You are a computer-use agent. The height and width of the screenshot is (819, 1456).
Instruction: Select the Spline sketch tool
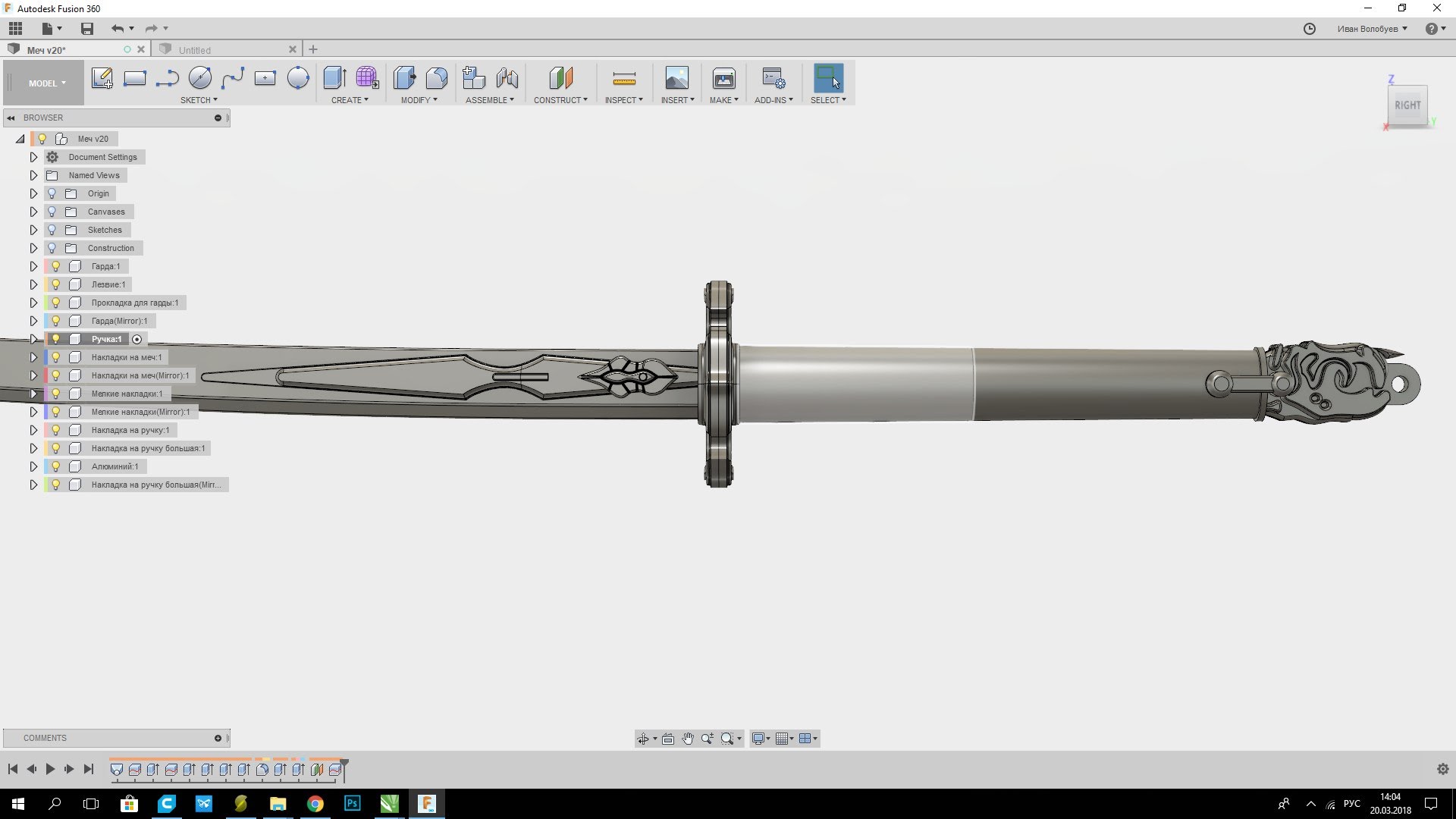click(x=233, y=78)
